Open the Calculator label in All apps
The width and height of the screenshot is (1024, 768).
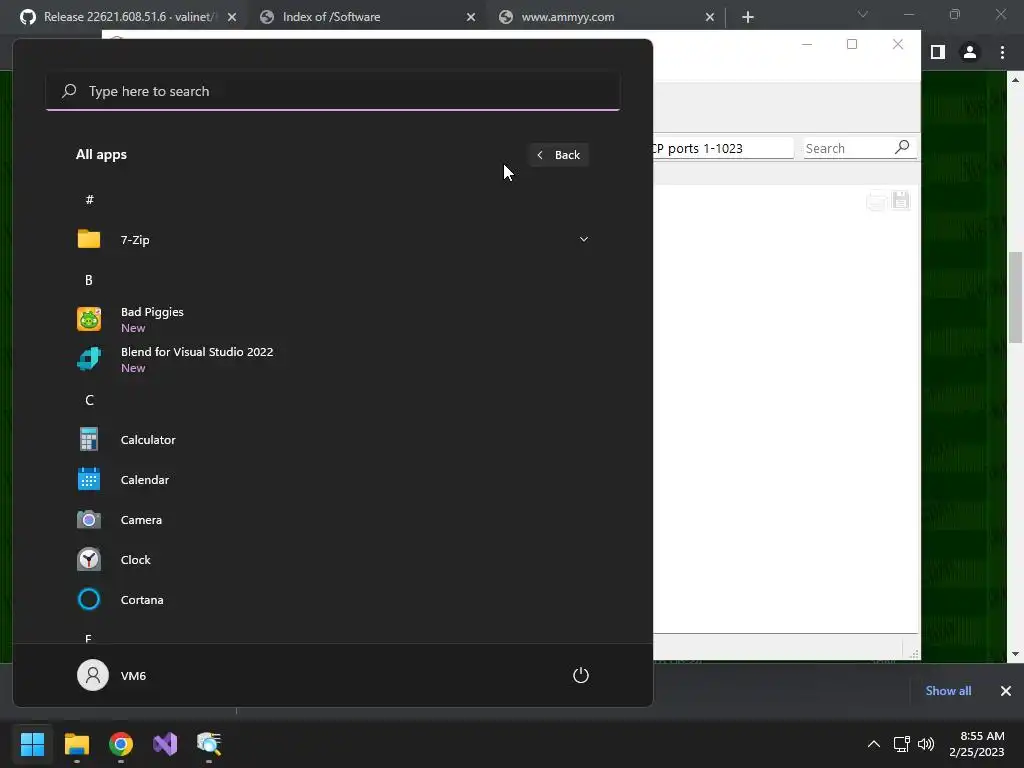click(x=148, y=440)
